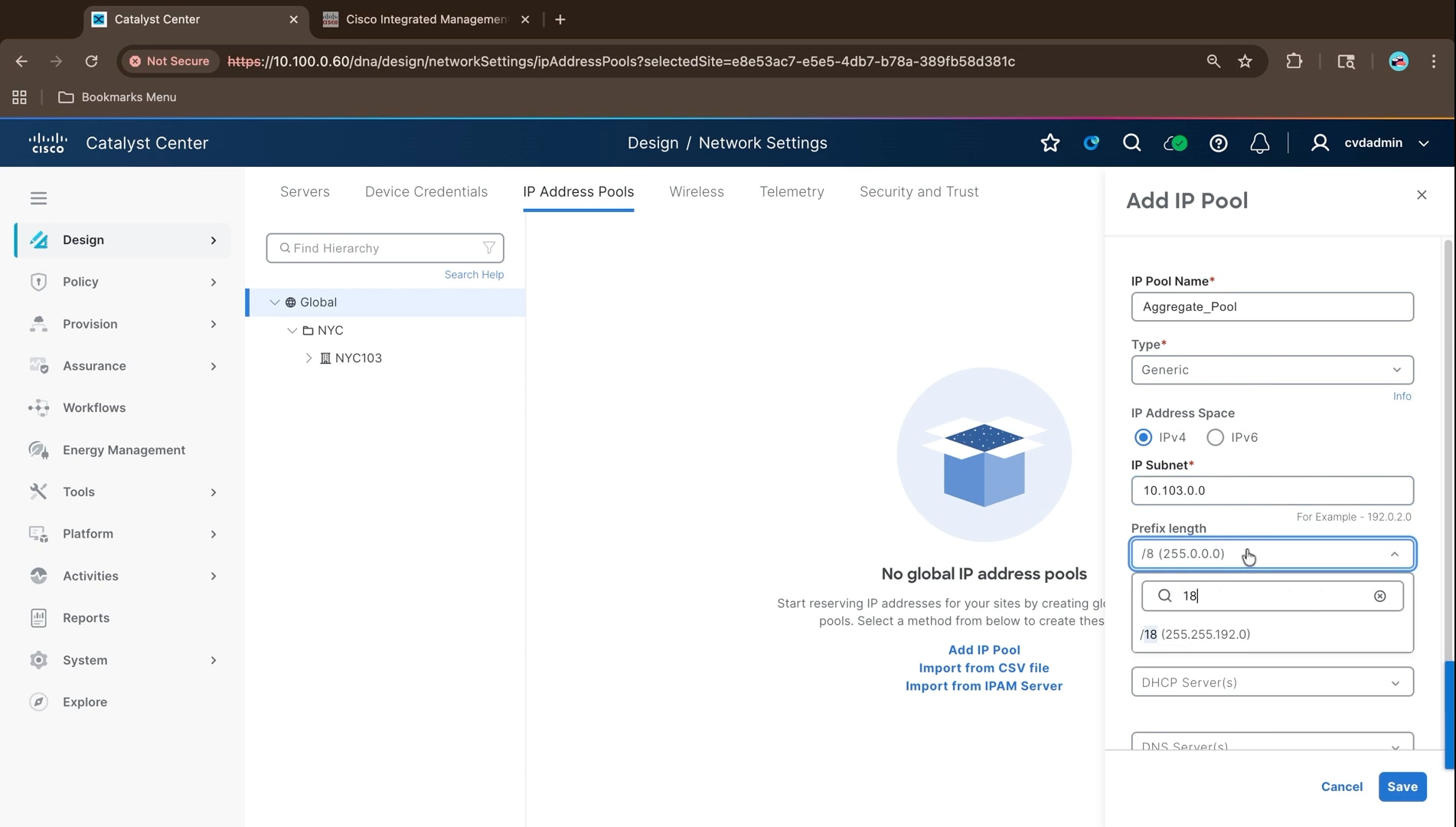Bookmark this page with the star

[x=1245, y=61]
